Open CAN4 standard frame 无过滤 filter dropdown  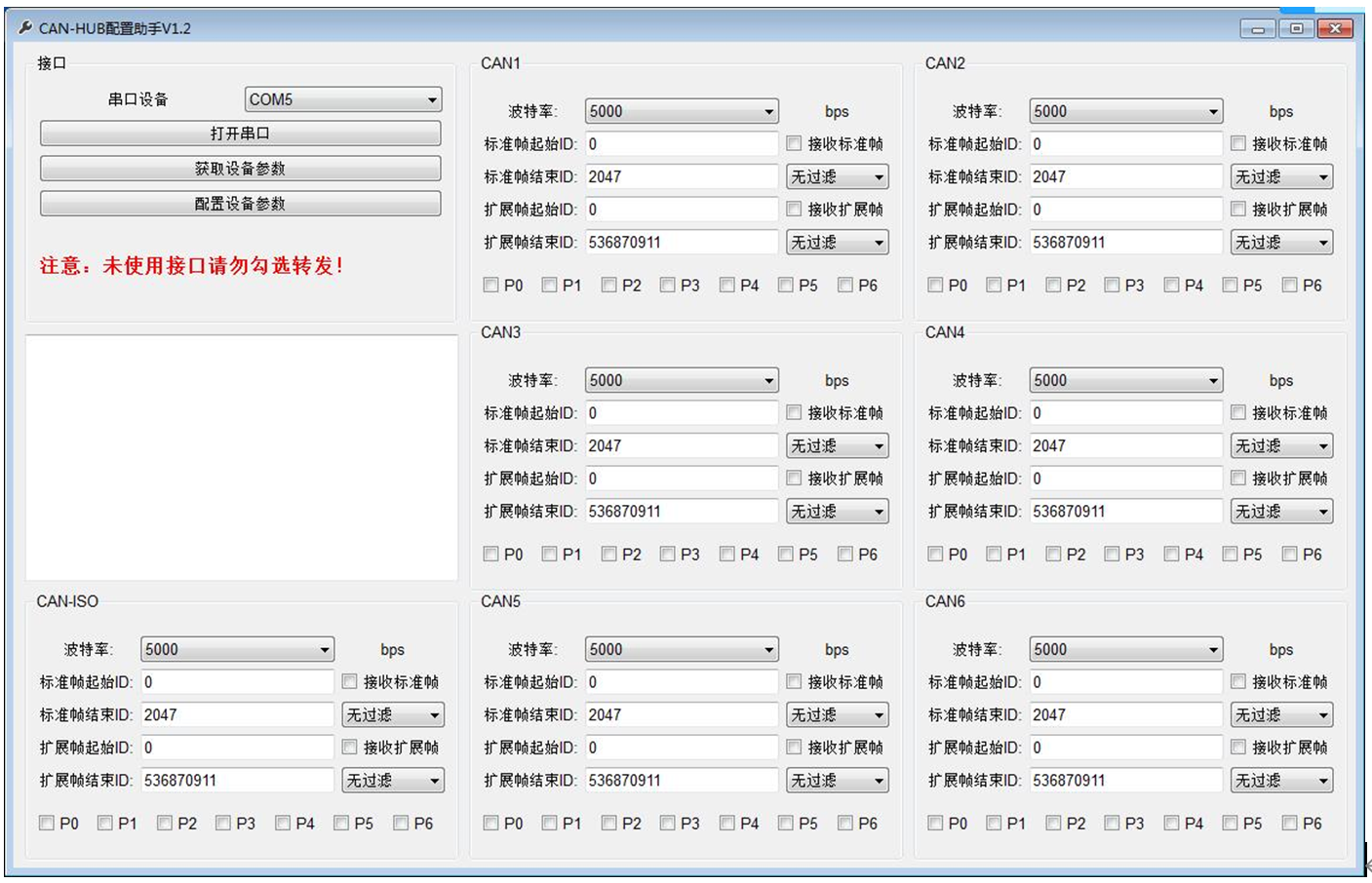(x=1282, y=445)
